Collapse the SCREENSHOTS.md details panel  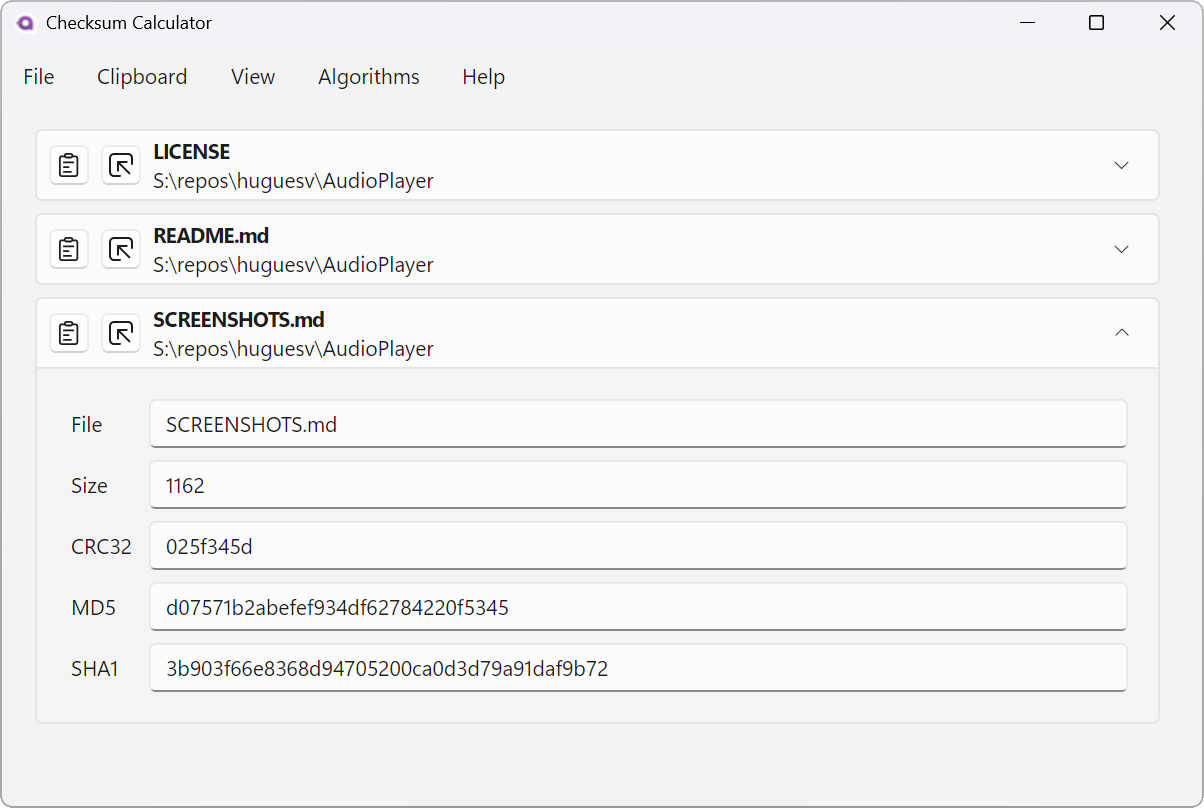click(1121, 333)
